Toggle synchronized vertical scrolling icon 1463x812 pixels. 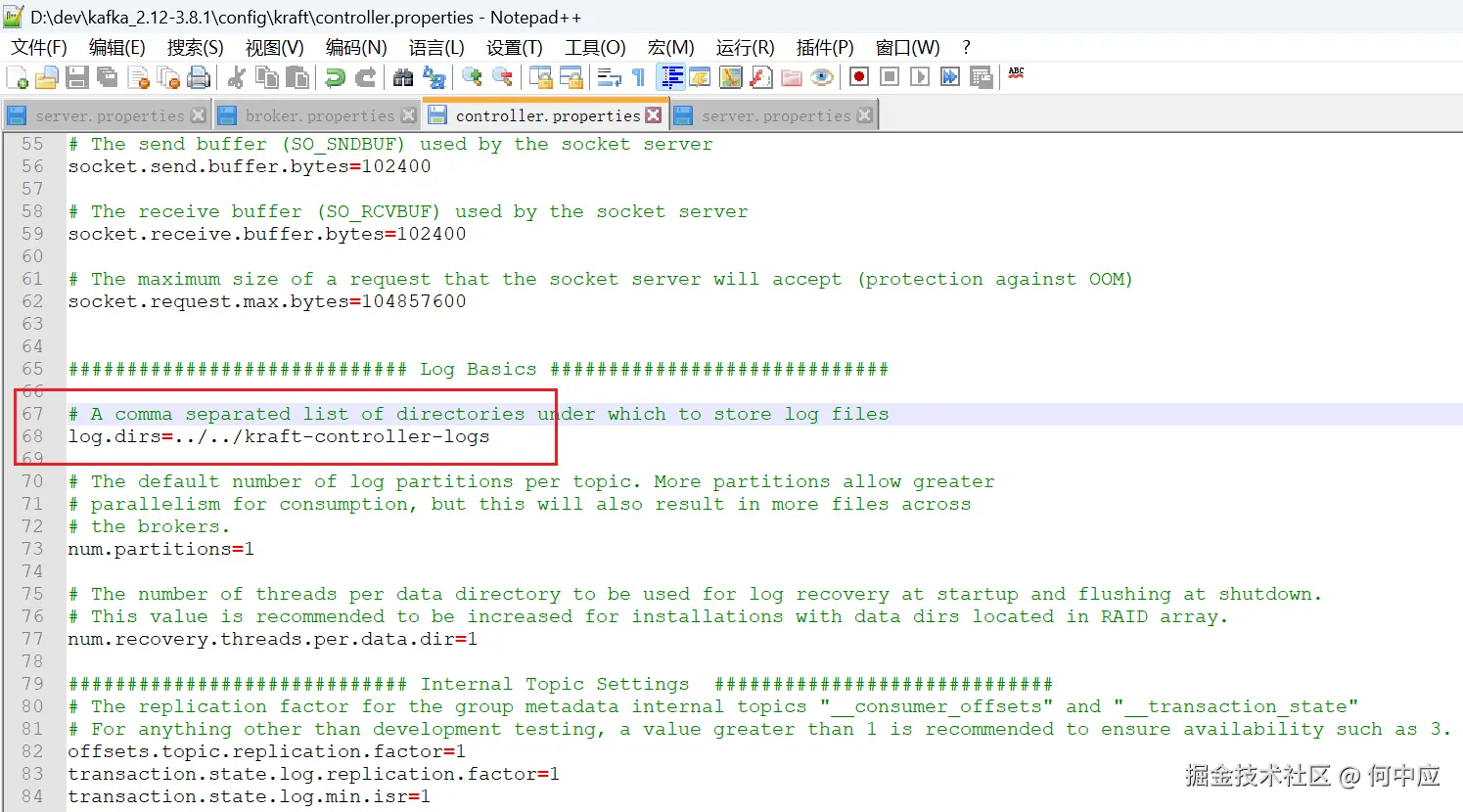[540, 77]
